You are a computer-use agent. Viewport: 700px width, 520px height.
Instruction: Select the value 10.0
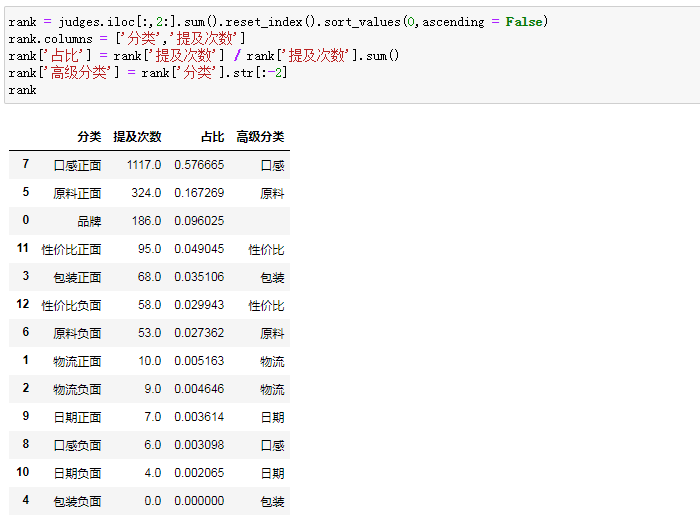pos(150,361)
